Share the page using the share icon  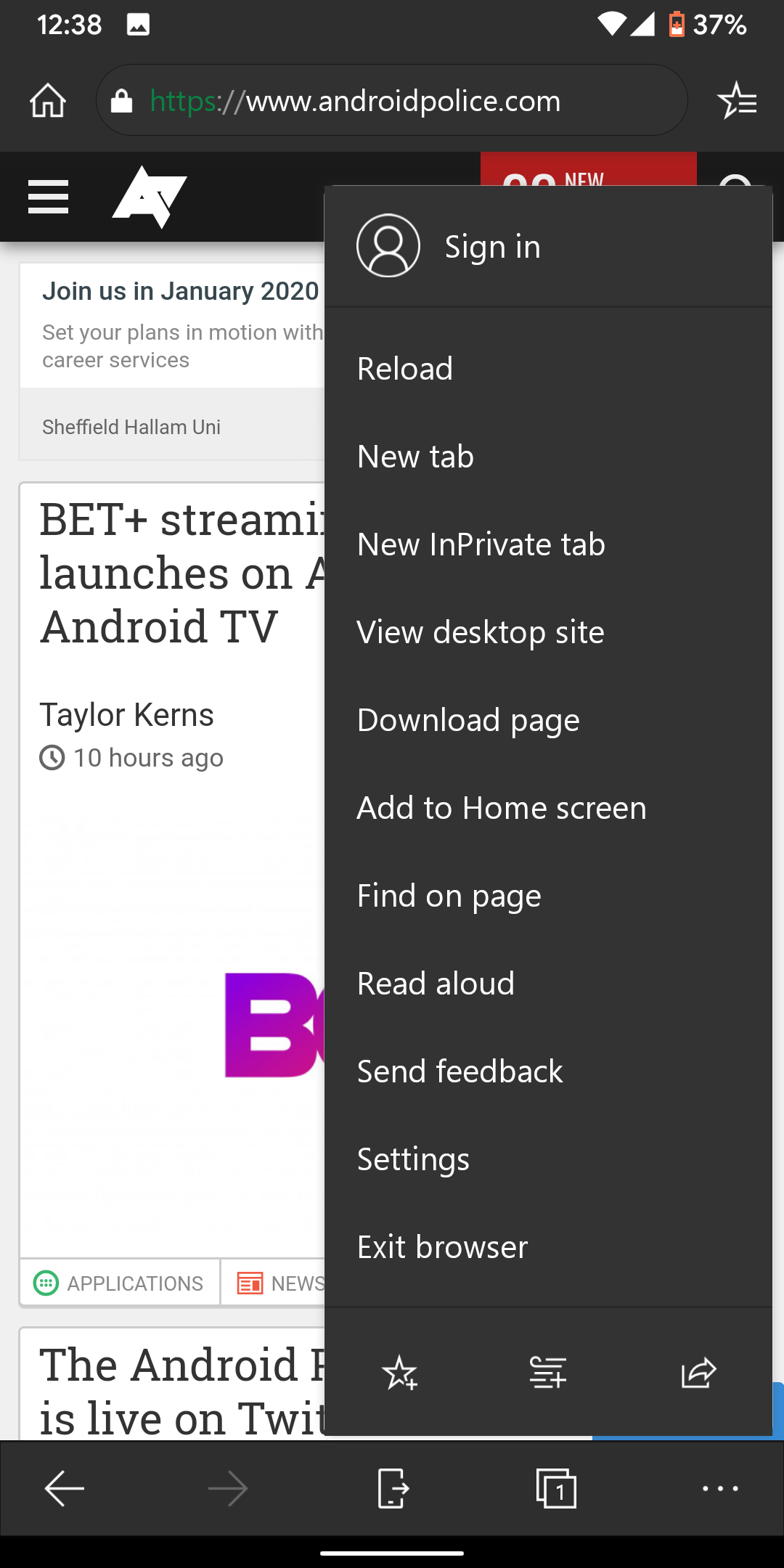698,1372
